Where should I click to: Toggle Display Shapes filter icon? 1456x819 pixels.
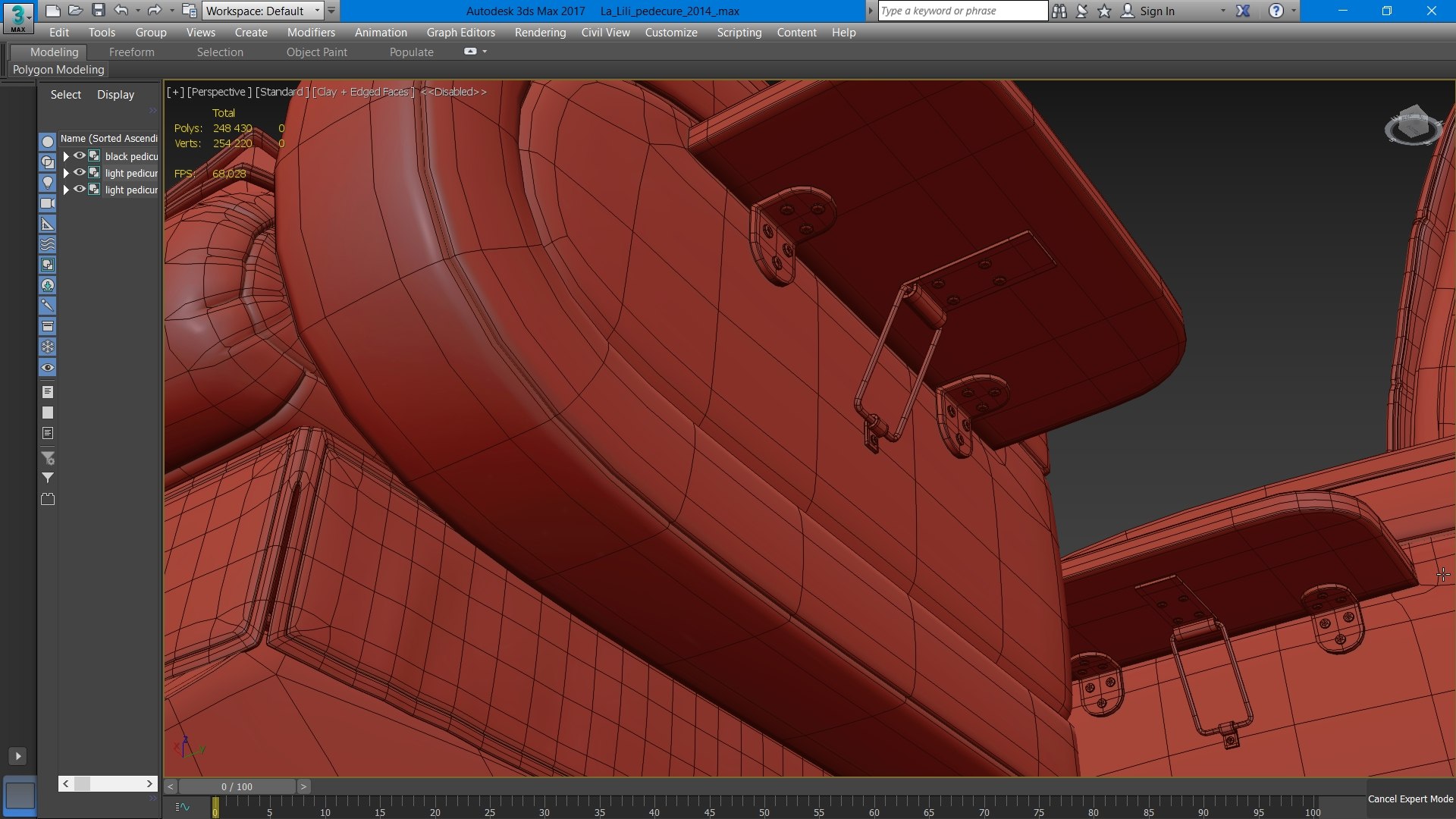coord(48,162)
